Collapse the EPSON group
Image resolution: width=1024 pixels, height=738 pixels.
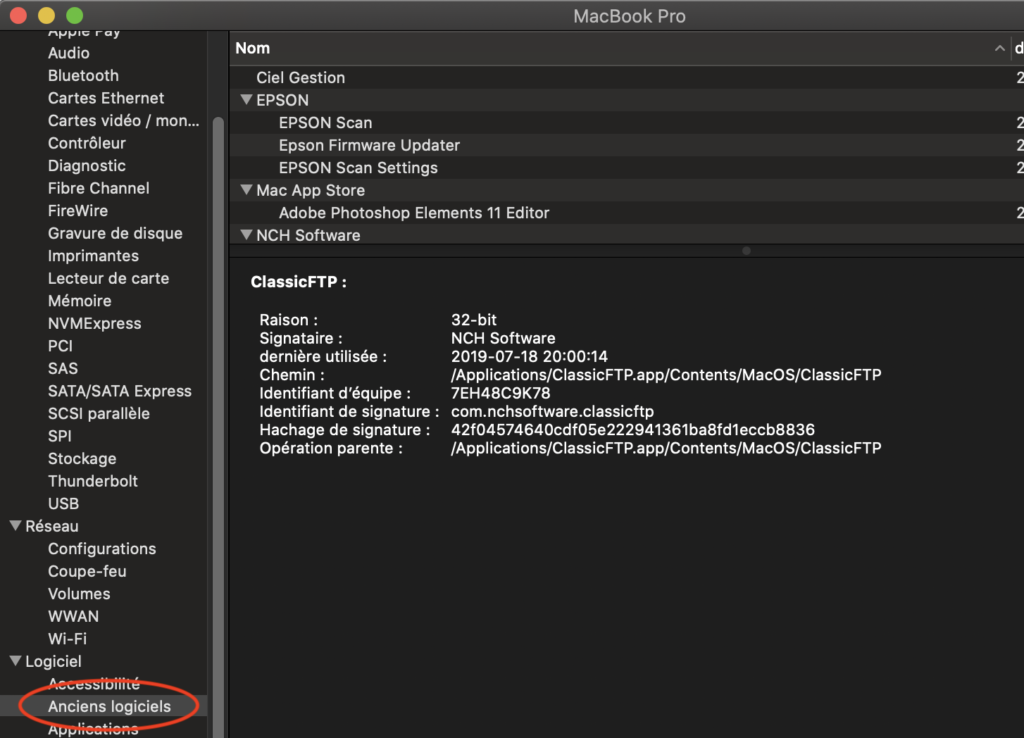[246, 100]
